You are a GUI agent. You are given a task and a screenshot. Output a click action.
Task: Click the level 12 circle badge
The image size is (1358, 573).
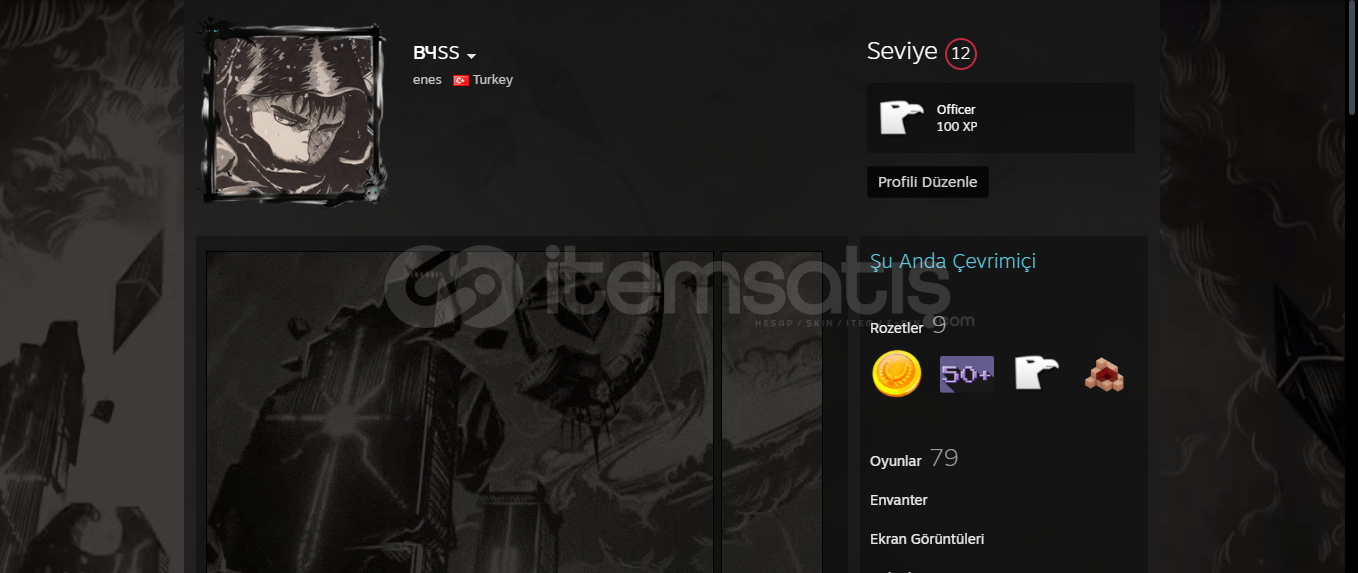click(x=960, y=53)
